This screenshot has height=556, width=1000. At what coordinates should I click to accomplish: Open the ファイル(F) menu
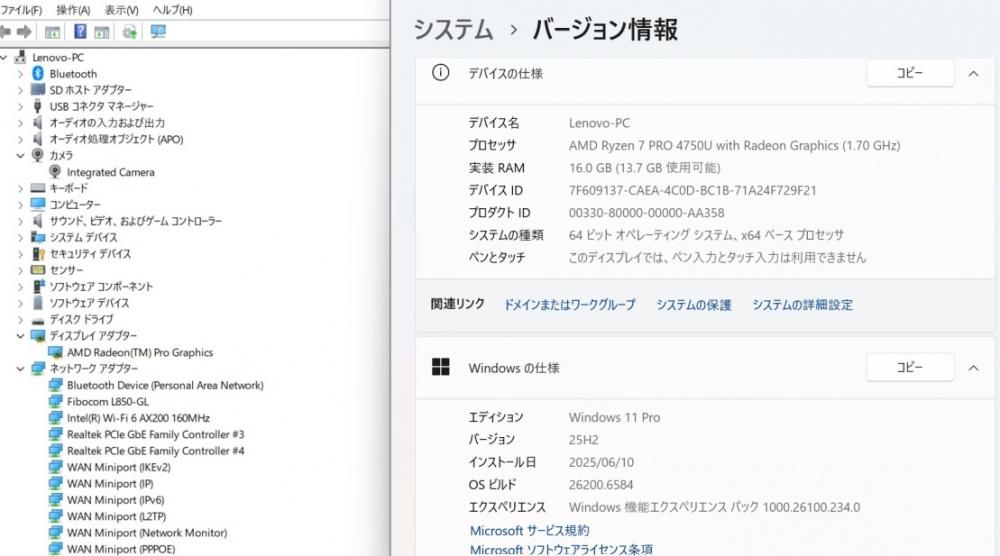(21, 10)
